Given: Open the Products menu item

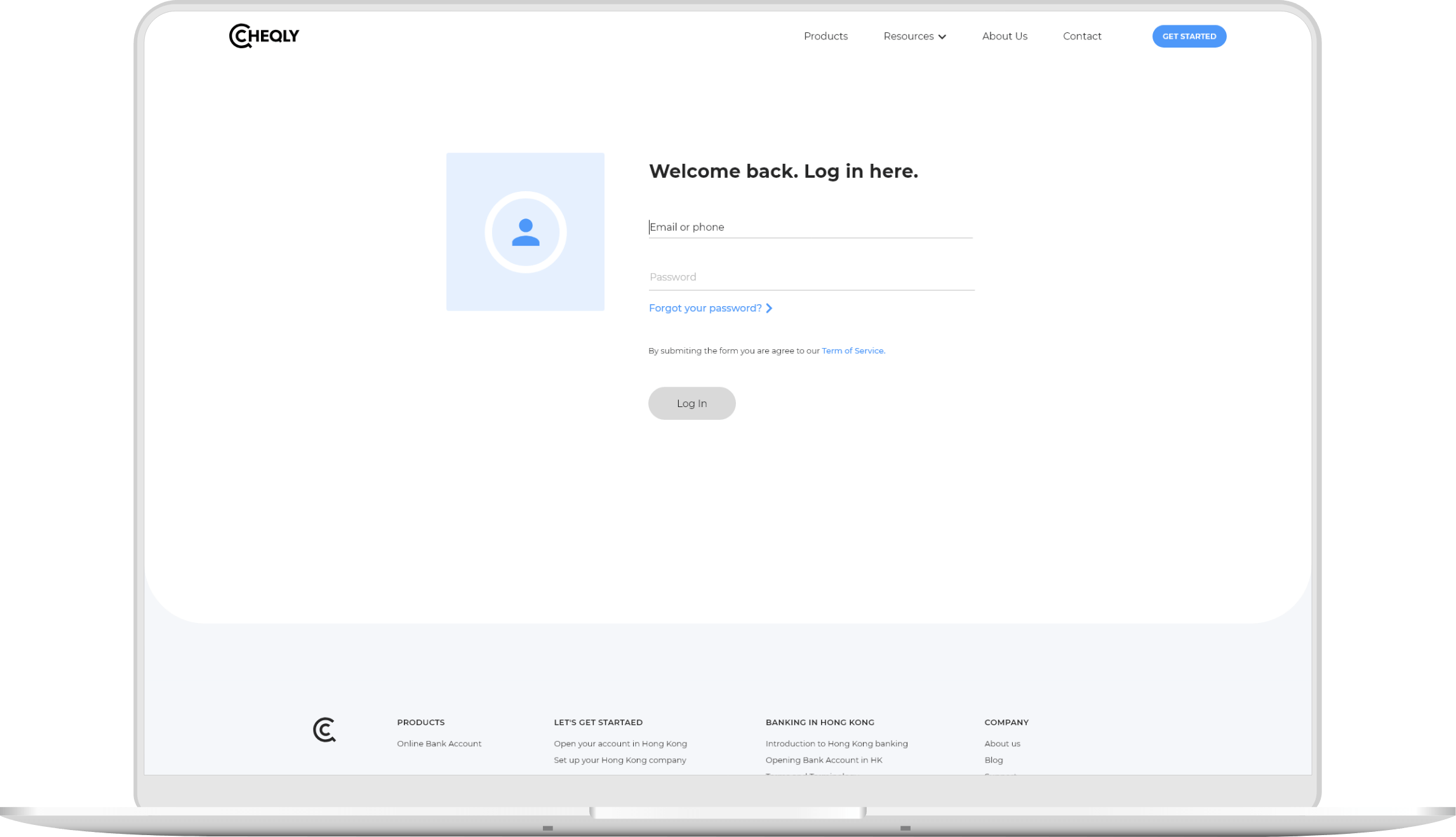Looking at the screenshot, I should click(x=825, y=36).
